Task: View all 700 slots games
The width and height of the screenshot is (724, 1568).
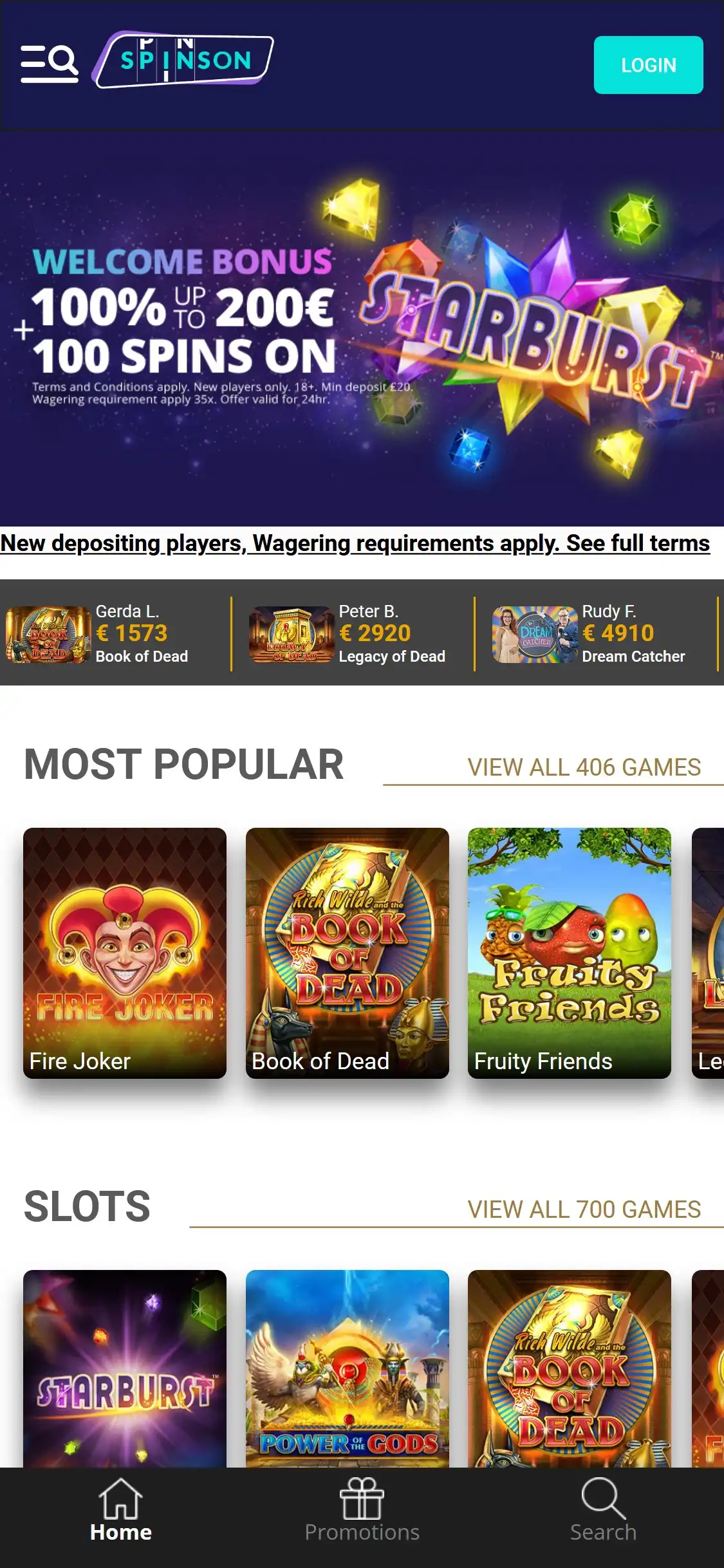Action: 584,1209
